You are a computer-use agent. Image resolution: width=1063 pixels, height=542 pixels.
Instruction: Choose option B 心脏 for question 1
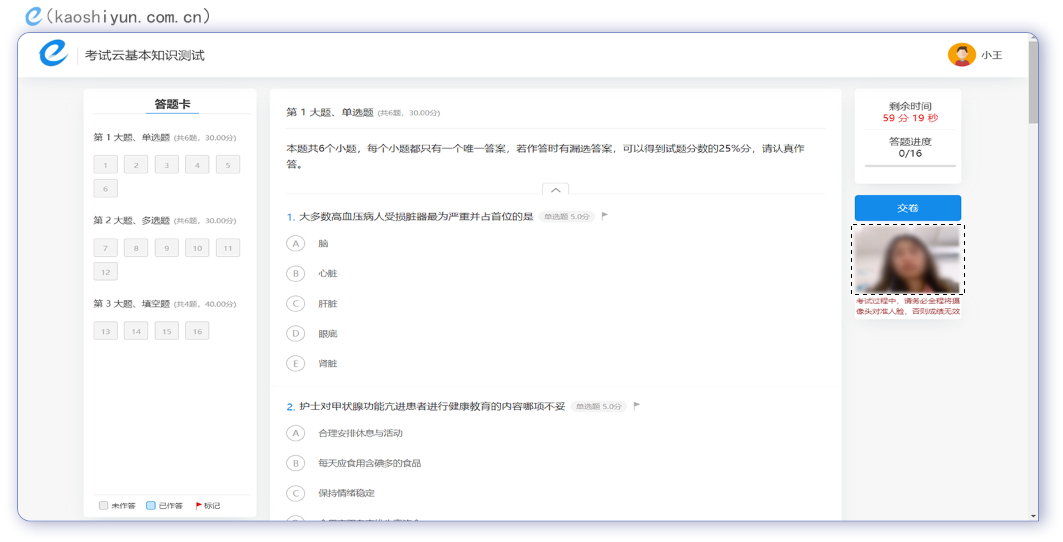(x=295, y=273)
